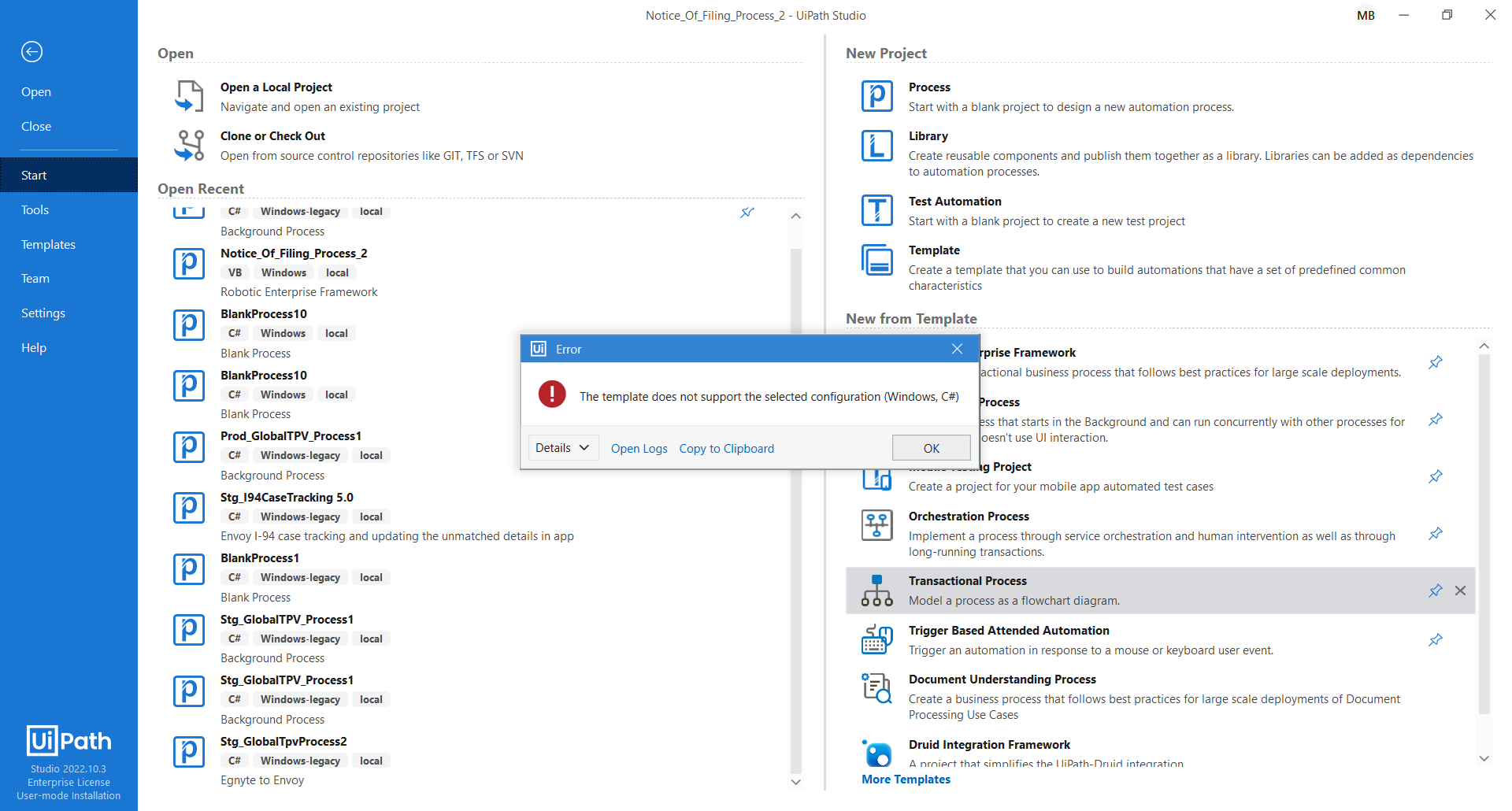
Task: Pin the Enterprise Framework template
Action: 1436,362
